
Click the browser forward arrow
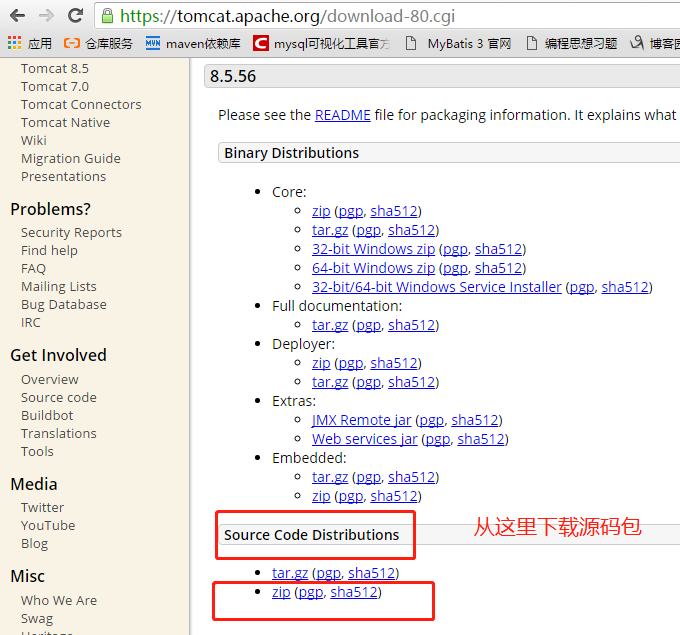(46, 16)
